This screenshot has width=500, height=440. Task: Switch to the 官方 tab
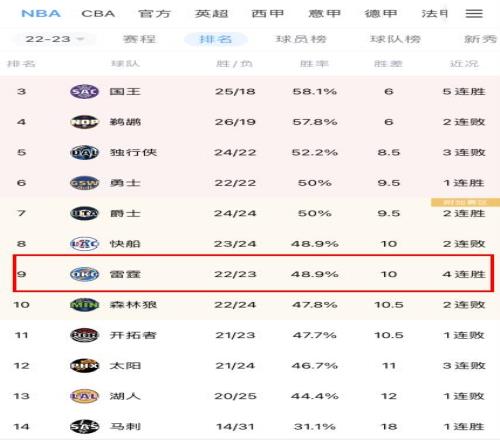point(154,14)
